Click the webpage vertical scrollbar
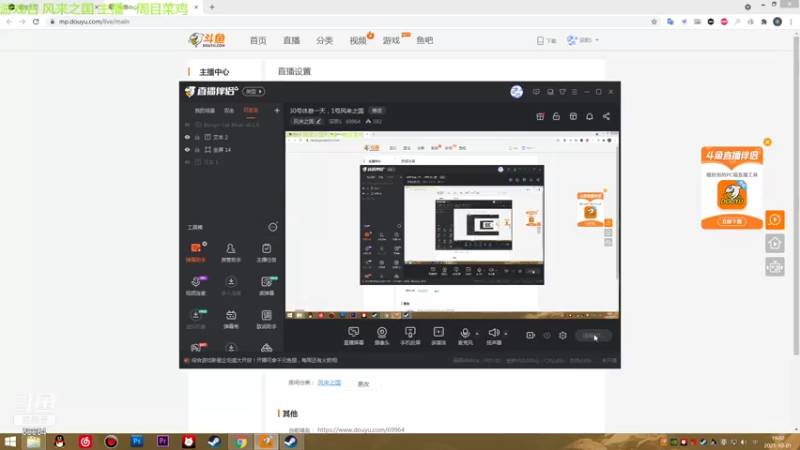 [796, 194]
